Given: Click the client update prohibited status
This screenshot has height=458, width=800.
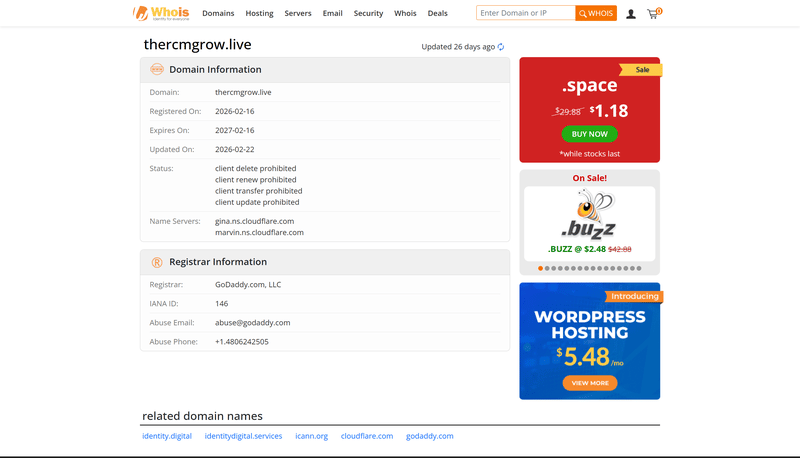Looking at the screenshot, I should coord(257,202).
